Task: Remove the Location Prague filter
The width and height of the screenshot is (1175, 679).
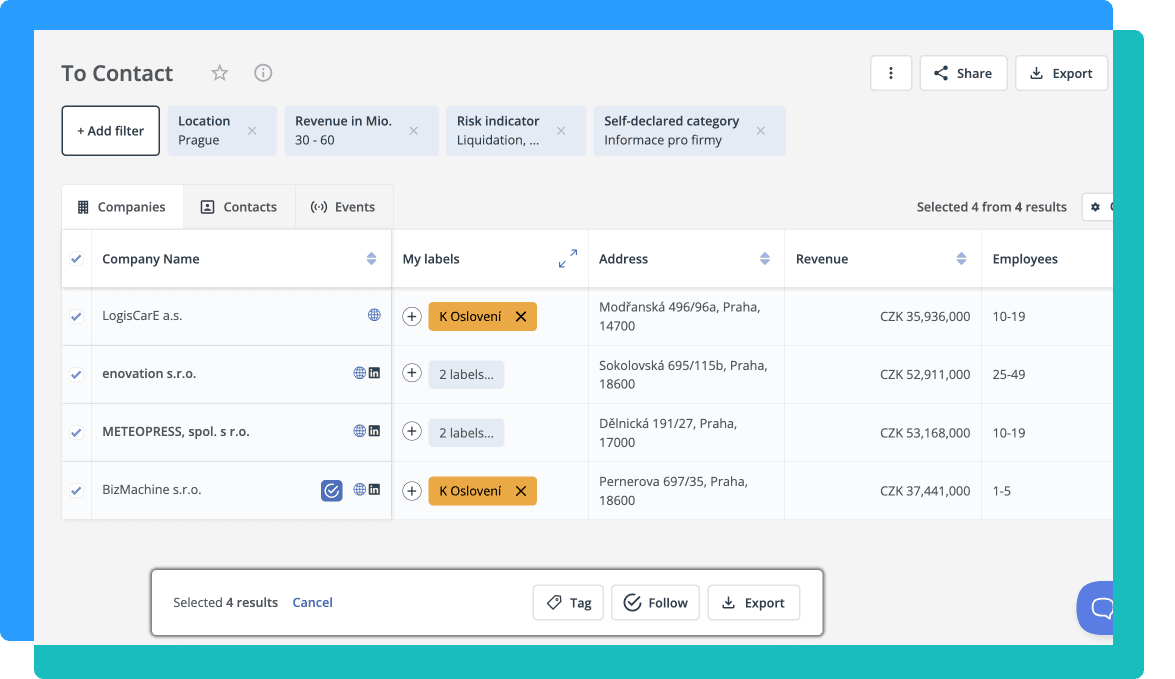Action: coord(253,130)
